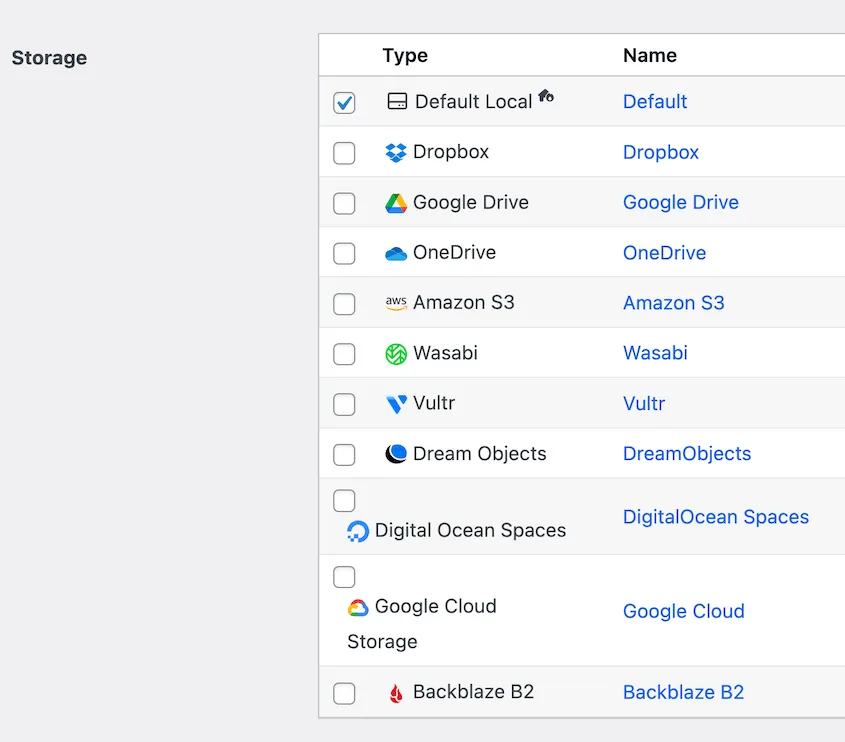The width and height of the screenshot is (845, 742).
Task: Open the Wasabi name link
Action: [655, 353]
